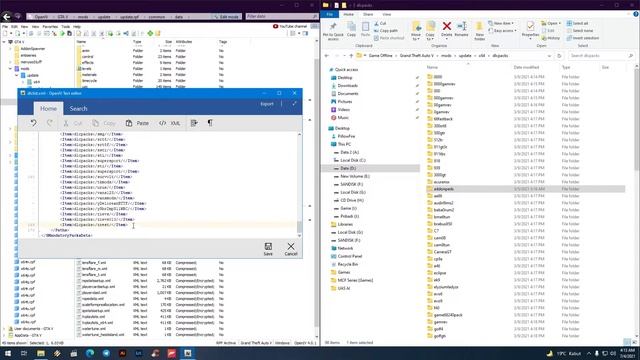The height and width of the screenshot is (360, 640).
Task: Collapse the GTA V tree root
Action: tap(4, 42)
